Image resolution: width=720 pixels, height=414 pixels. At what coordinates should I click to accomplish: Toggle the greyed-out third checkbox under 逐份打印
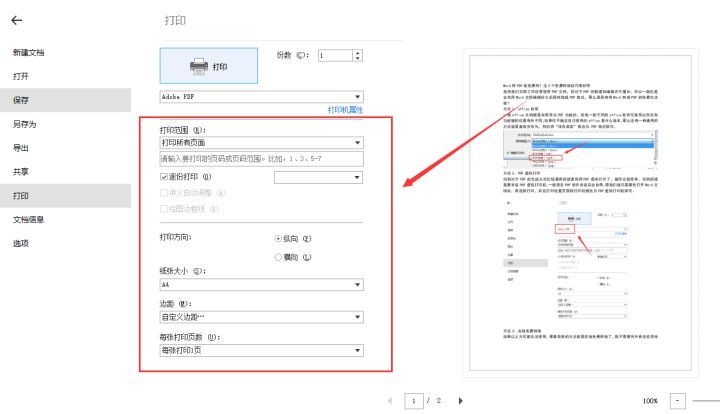(x=163, y=209)
